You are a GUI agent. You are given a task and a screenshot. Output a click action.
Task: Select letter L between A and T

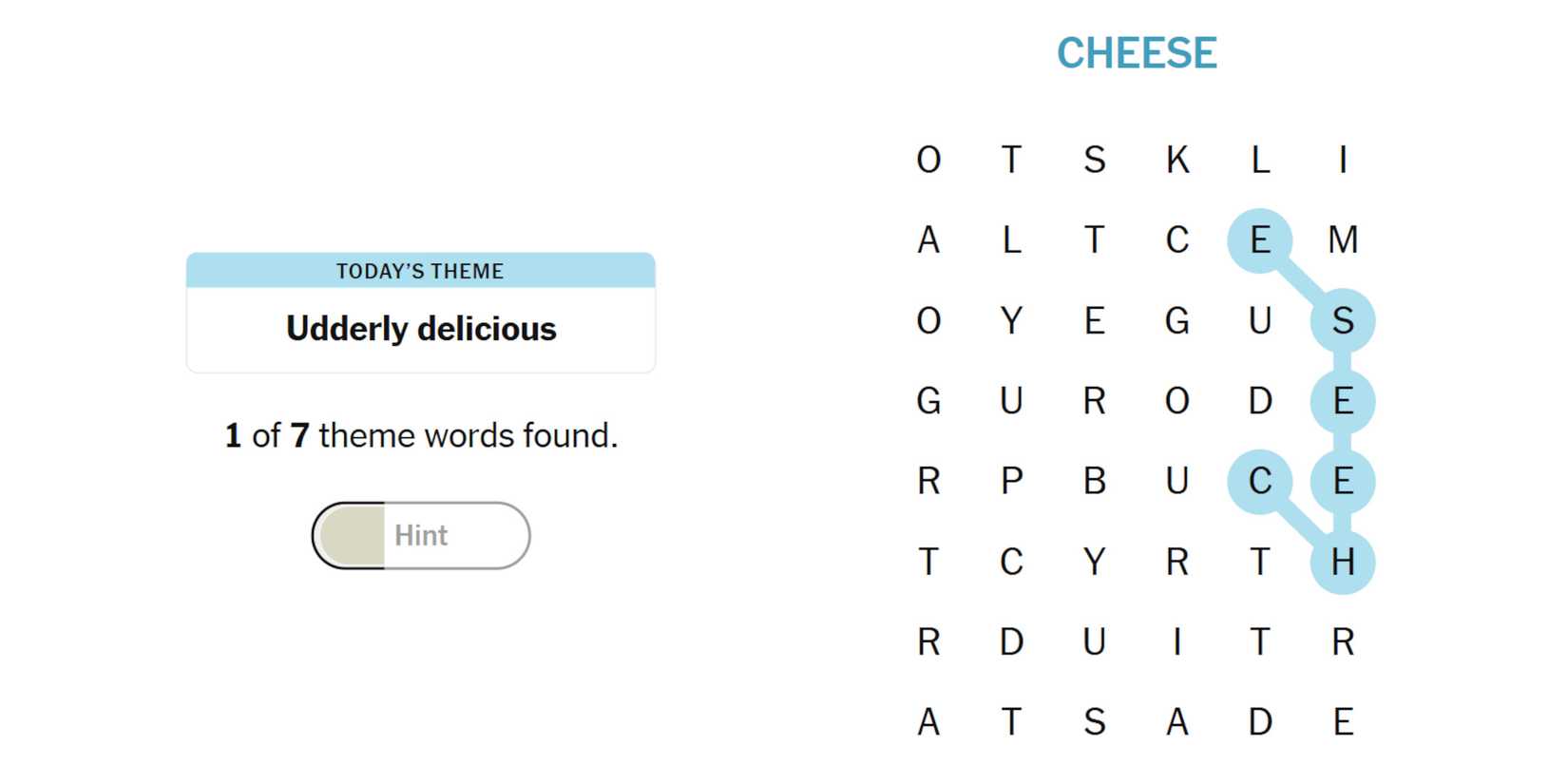[x=1011, y=240]
